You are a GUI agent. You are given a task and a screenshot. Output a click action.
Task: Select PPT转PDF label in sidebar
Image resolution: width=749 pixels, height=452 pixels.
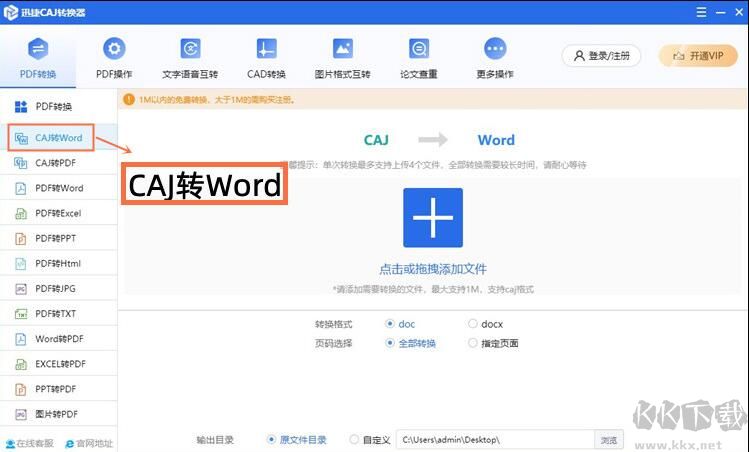(x=55, y=389)
